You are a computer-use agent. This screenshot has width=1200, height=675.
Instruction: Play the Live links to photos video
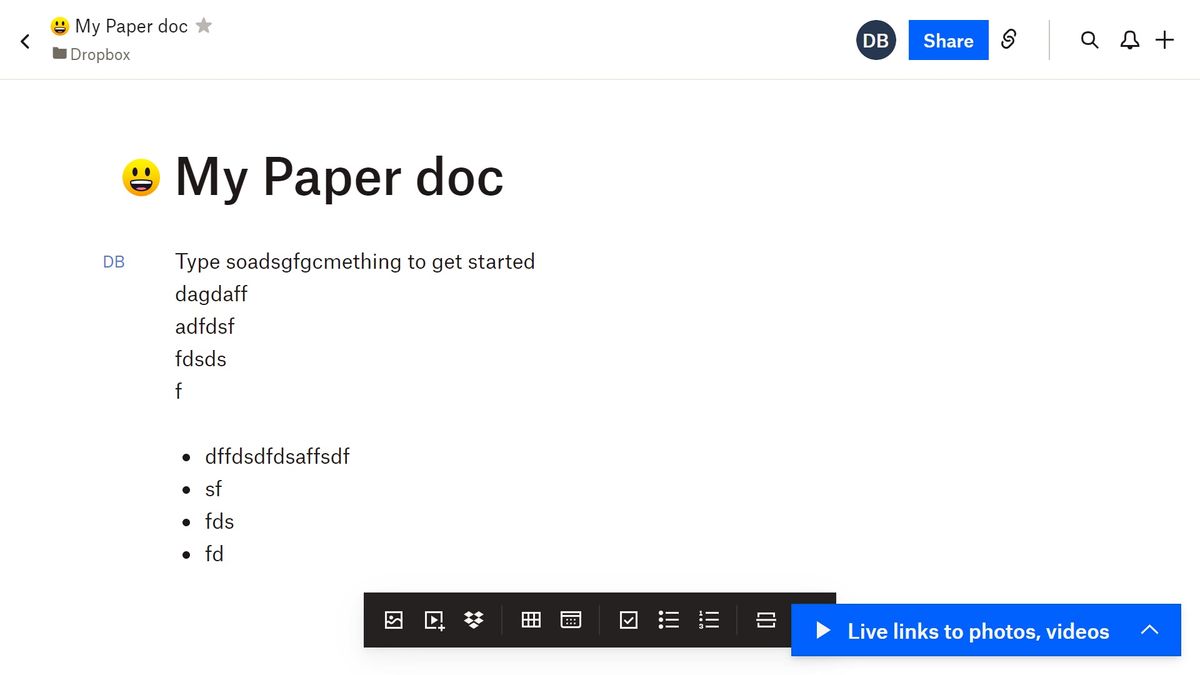coord(823,630)
